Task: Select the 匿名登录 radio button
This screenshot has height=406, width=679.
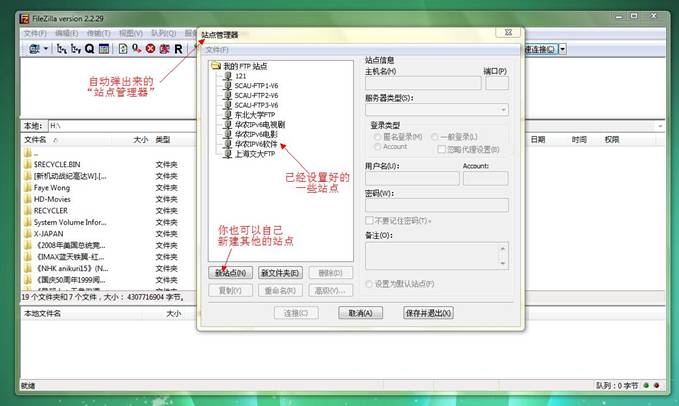Action: (x=377, y=137)
